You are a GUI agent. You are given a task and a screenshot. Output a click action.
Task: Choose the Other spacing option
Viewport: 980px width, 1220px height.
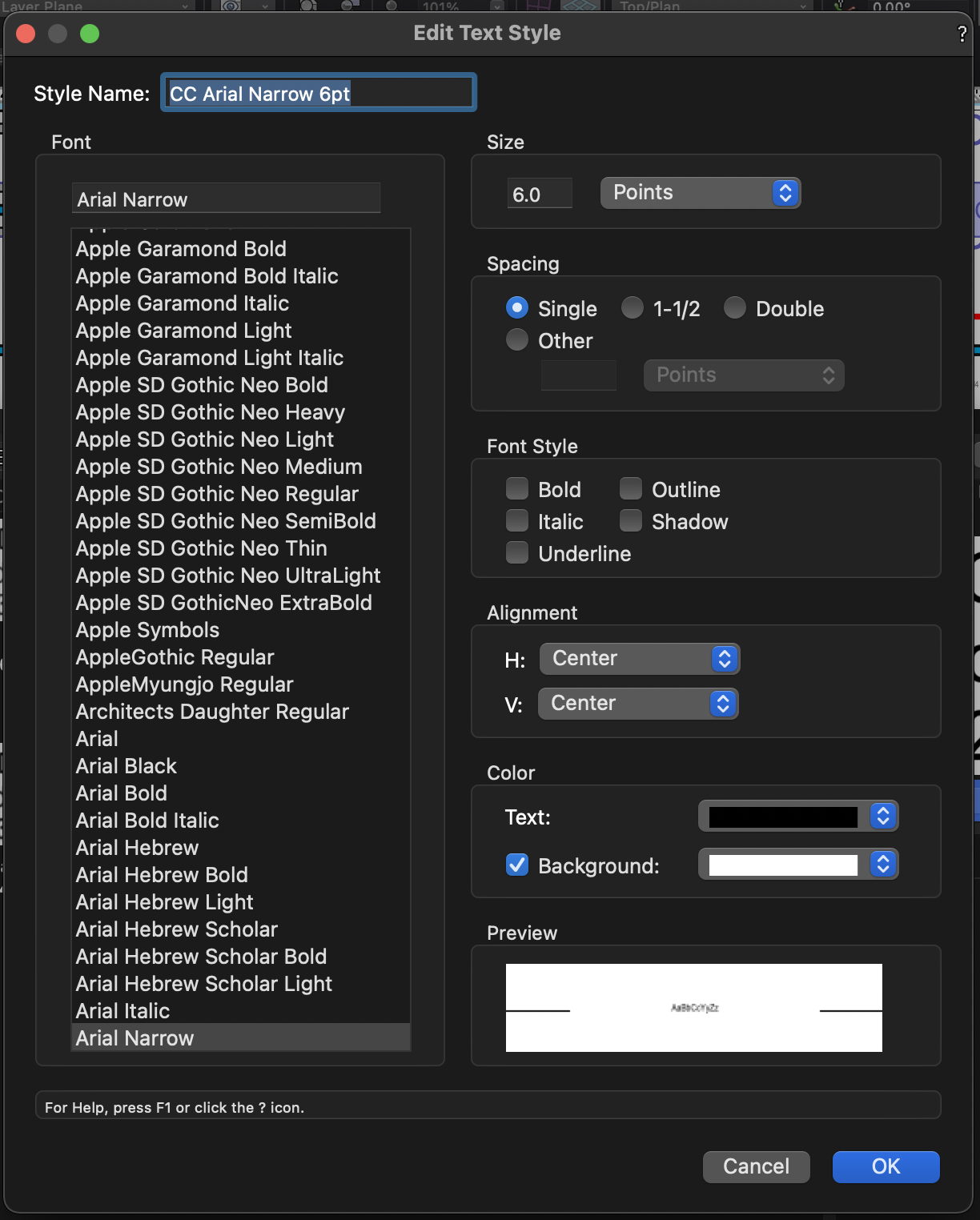[516, 339]
